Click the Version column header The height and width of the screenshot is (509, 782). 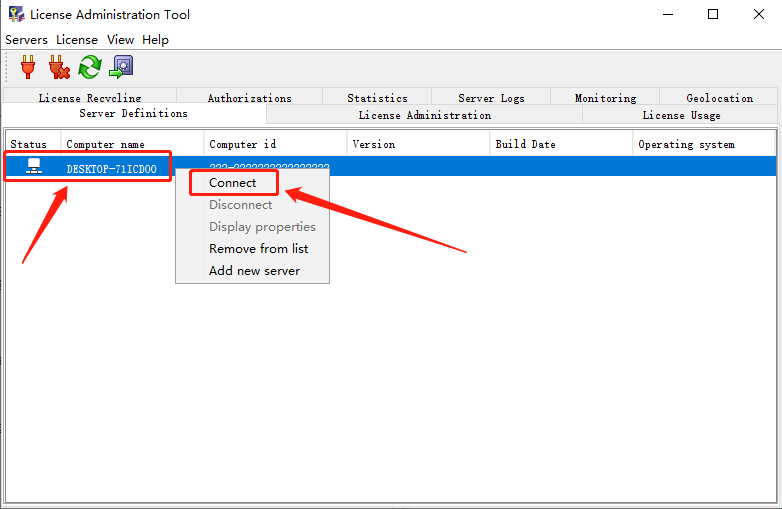418,144
